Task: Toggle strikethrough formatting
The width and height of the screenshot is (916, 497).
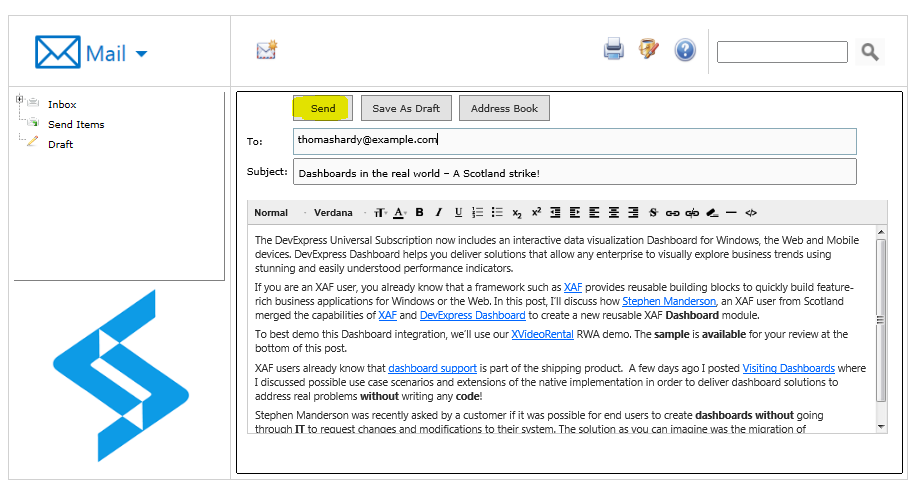Action: (653, 213)
